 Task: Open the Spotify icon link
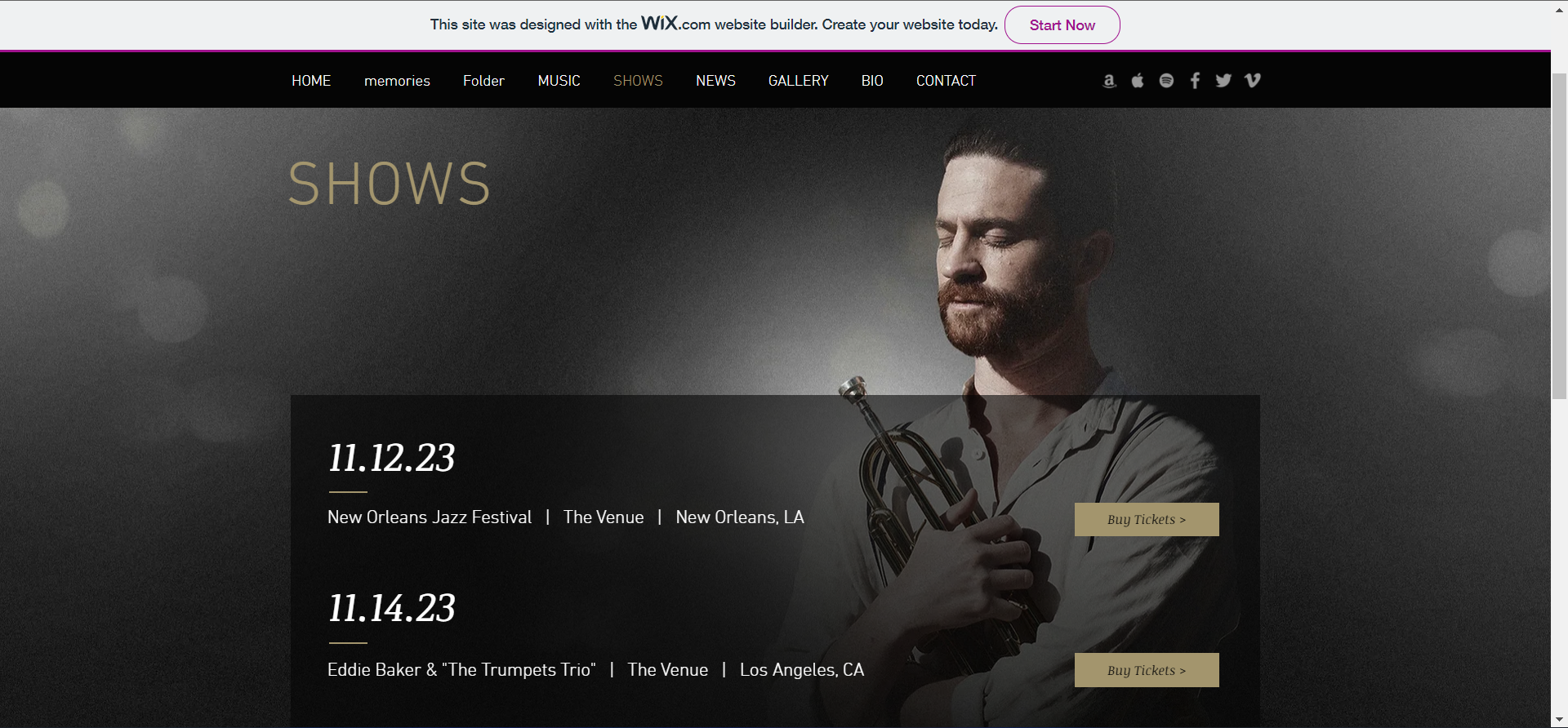(1166, 81)
